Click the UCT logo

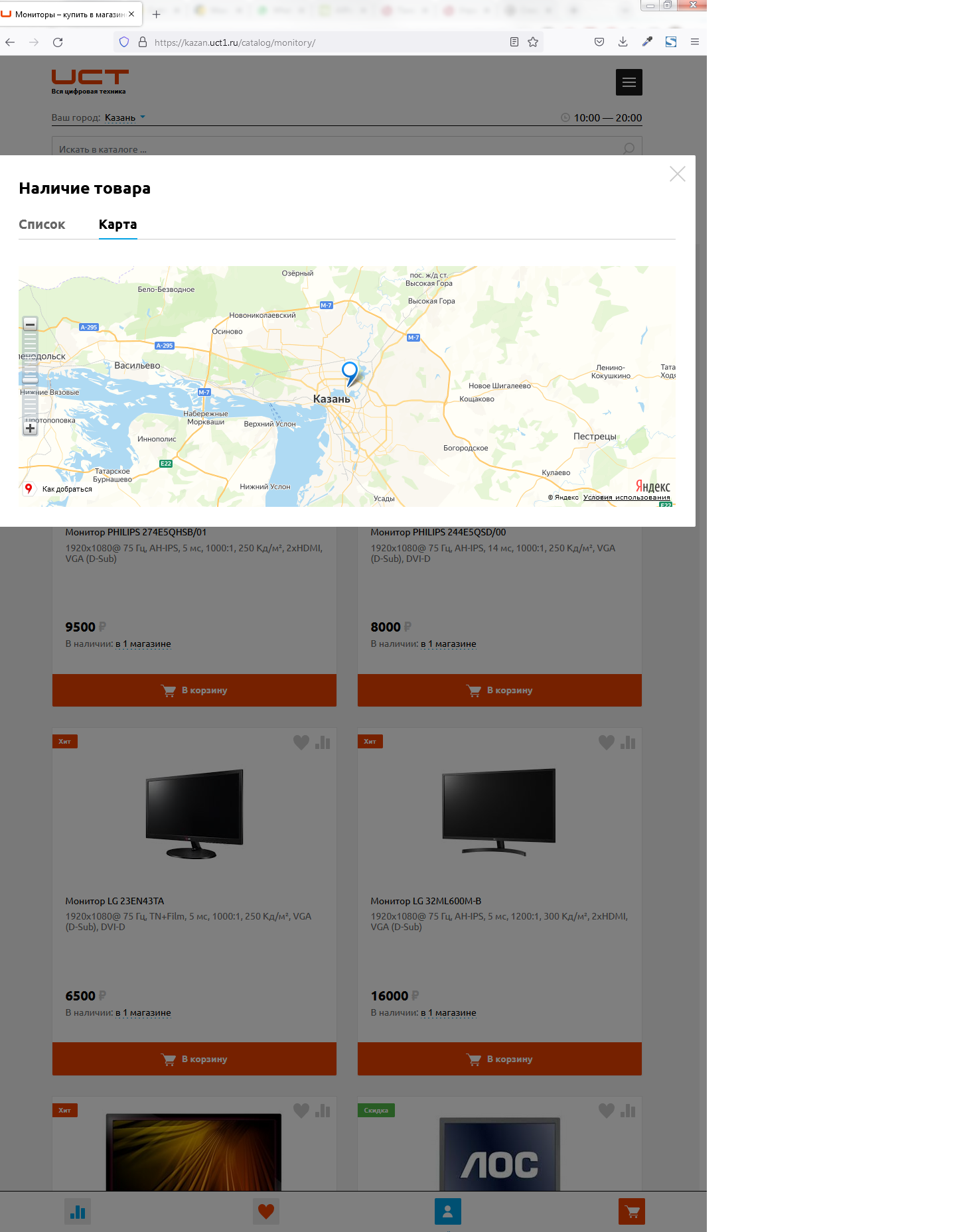click(90, 82)
